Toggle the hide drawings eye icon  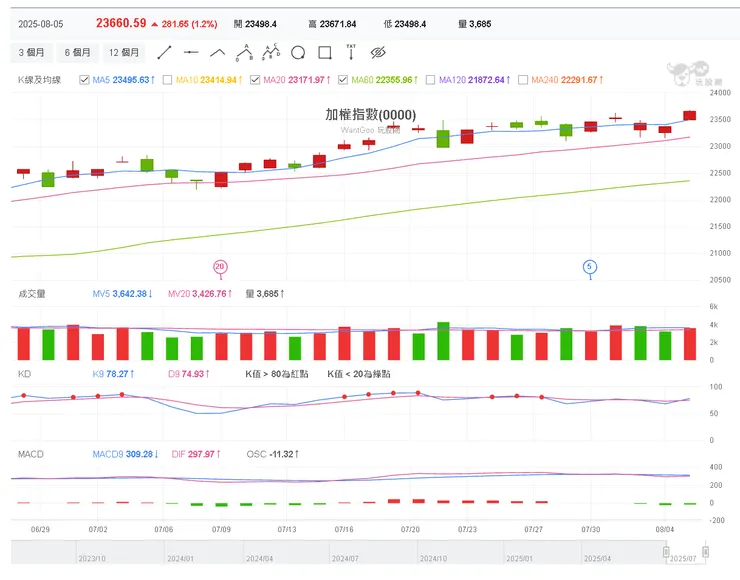tap(378, 52)
